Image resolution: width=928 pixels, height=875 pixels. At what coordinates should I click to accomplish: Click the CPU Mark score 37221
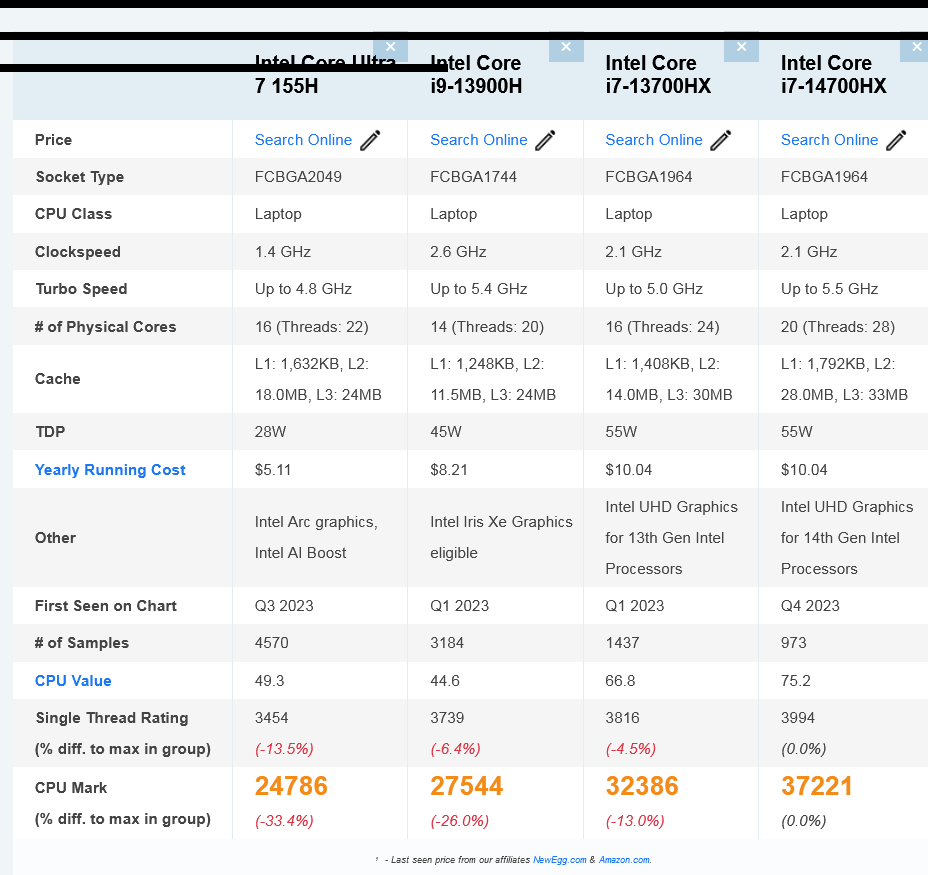(x=817, y=787)
